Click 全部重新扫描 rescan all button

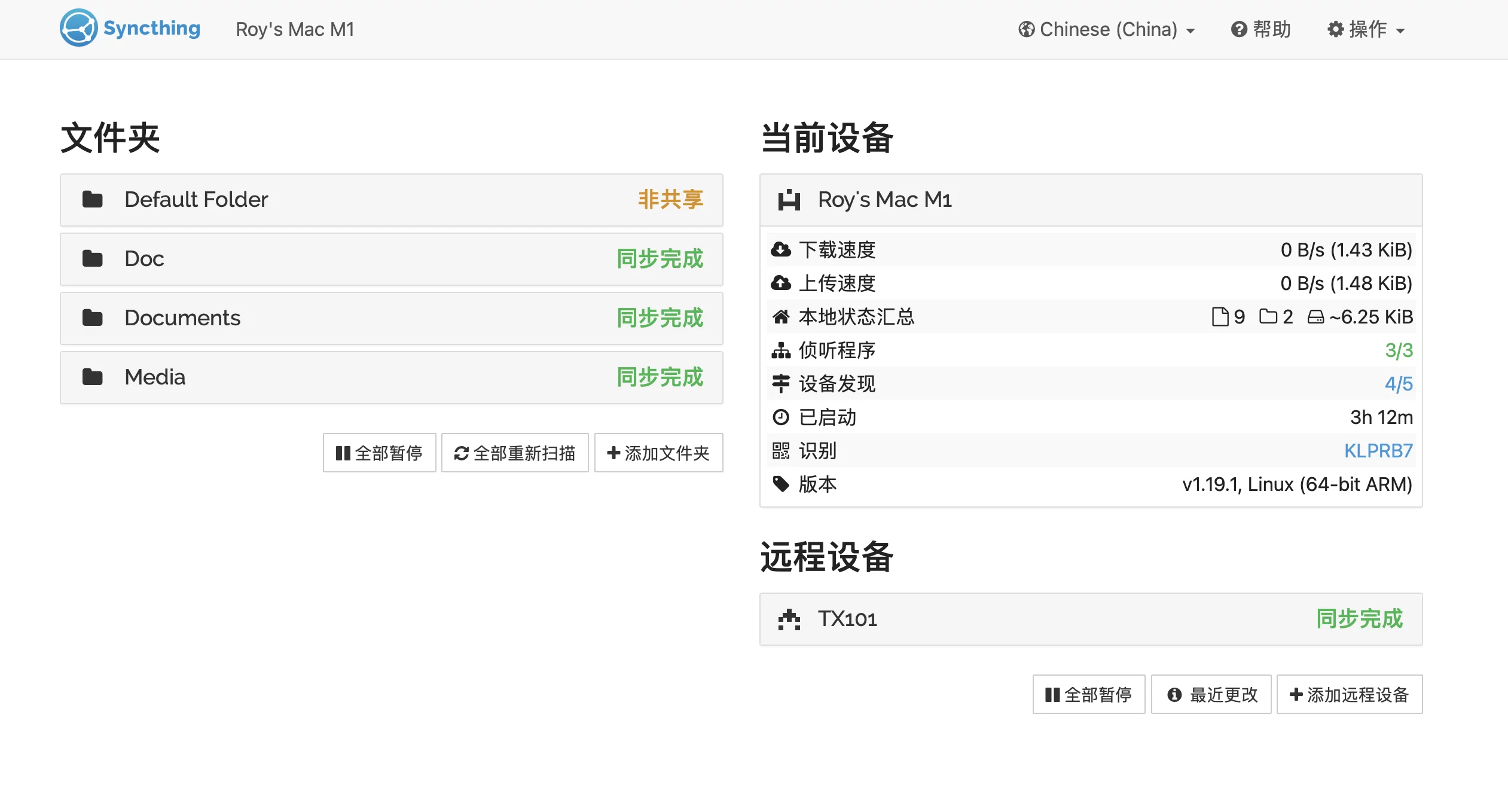pyautogui.click(x=515, y=453)
